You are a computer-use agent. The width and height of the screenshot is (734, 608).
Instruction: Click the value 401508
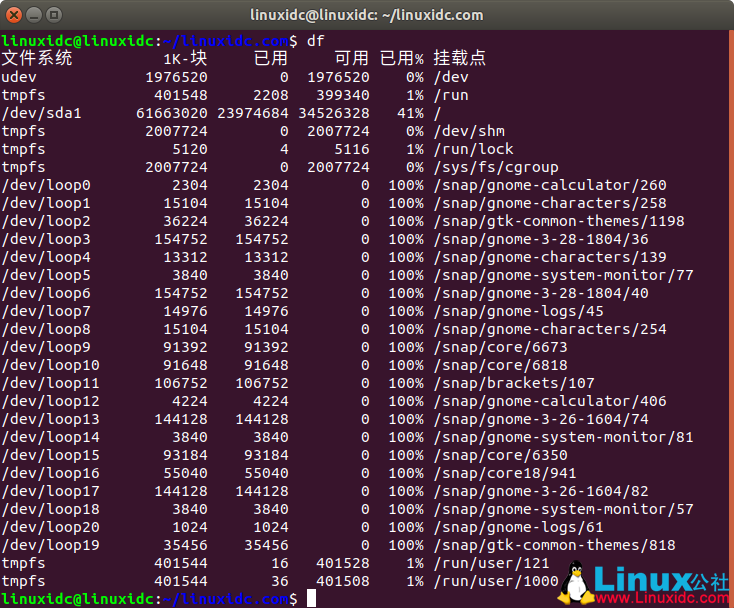343,581
